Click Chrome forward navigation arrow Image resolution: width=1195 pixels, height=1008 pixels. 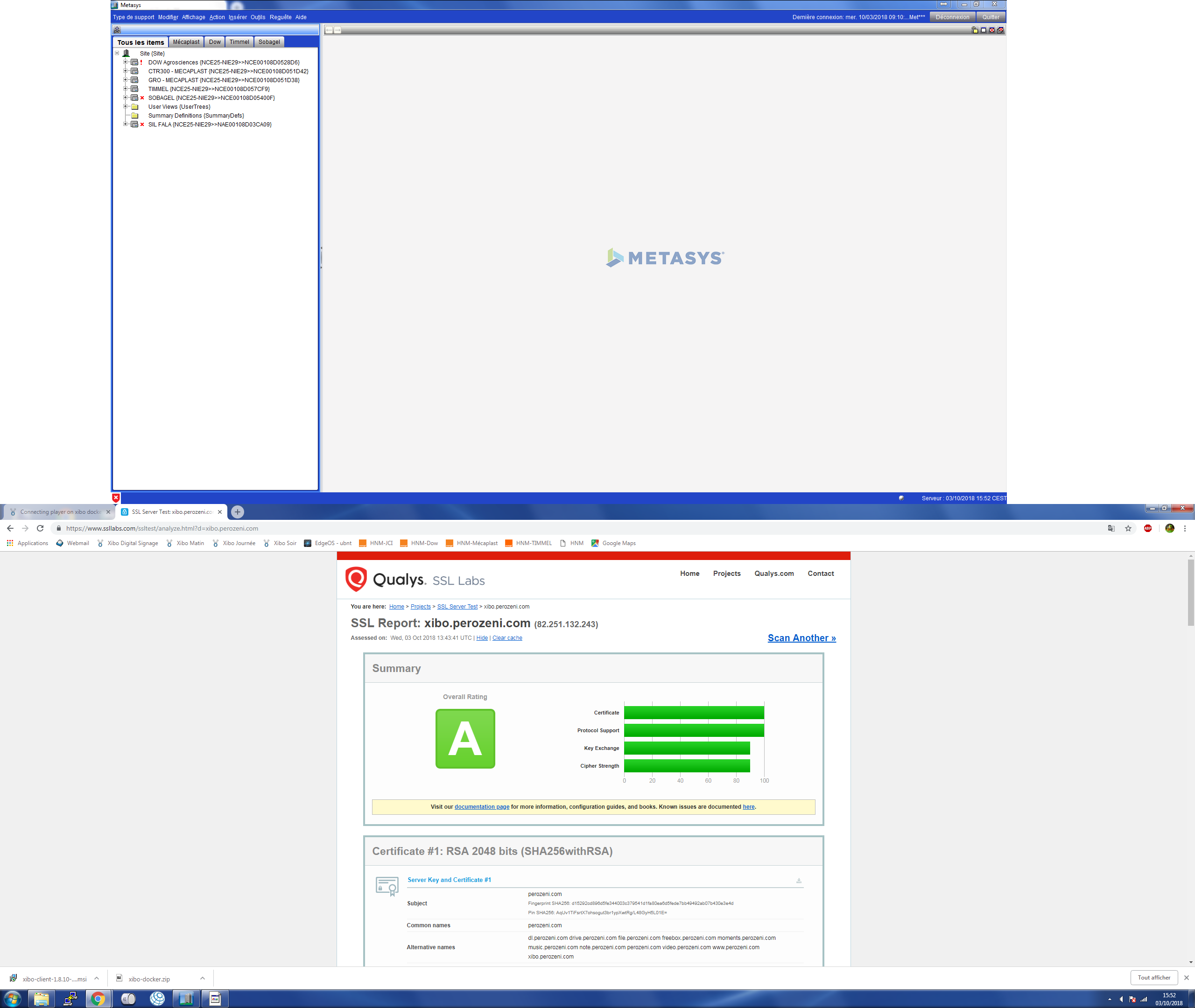(25, 528)
